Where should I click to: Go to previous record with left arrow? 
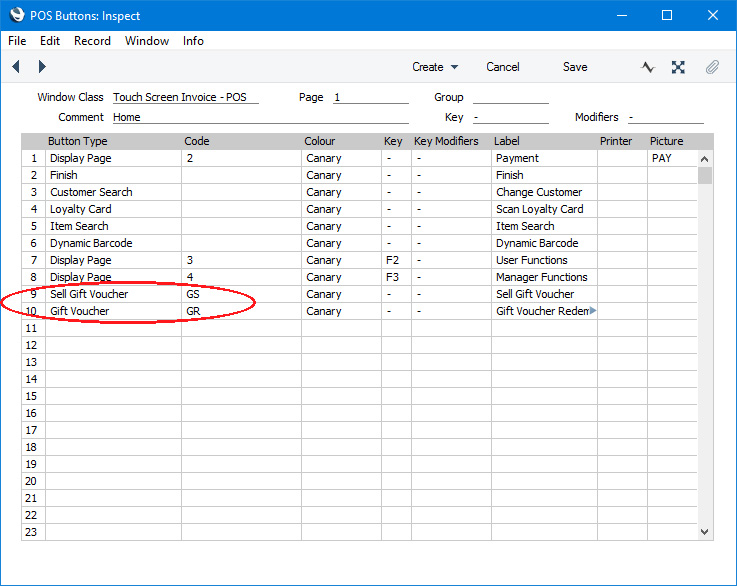[x=16, y=67]
